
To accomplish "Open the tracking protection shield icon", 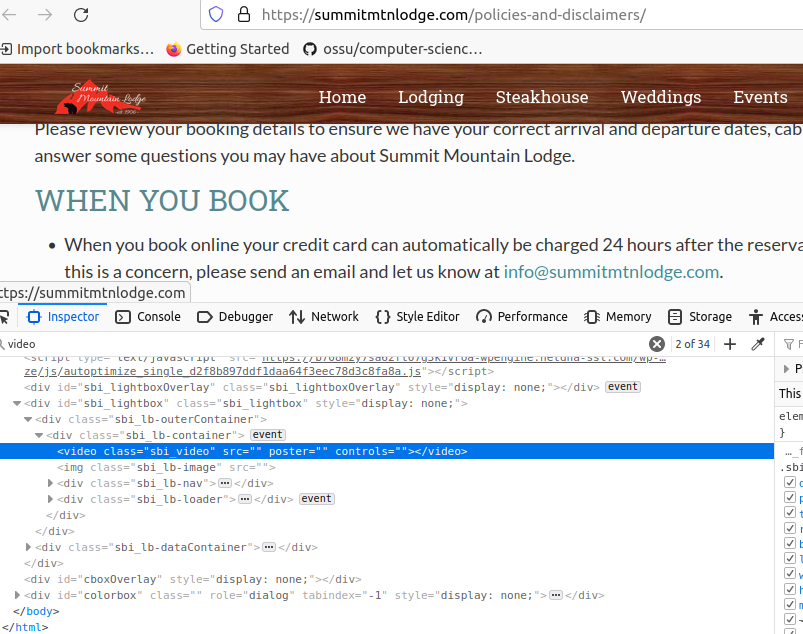I will point(216,14).
